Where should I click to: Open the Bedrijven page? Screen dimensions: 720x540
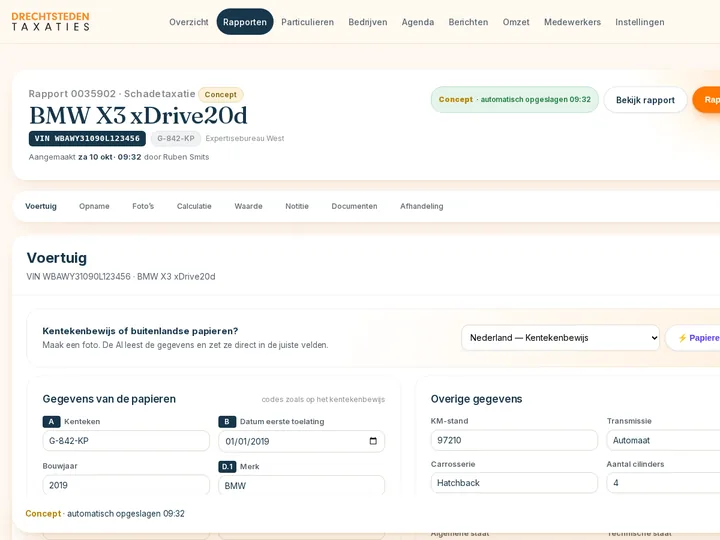click(x=367, y=22)
